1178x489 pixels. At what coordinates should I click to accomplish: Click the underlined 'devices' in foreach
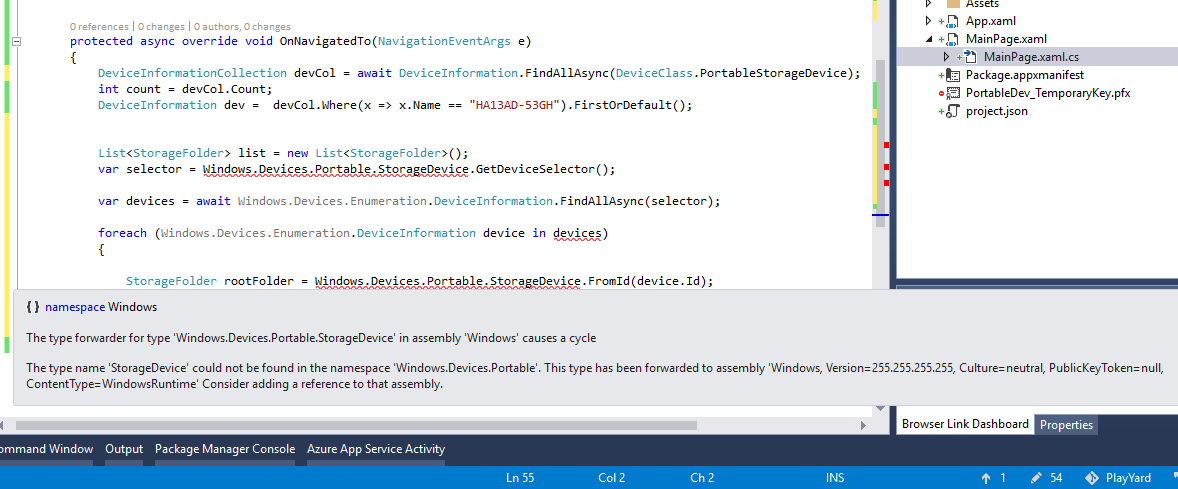tap(575, 233)
